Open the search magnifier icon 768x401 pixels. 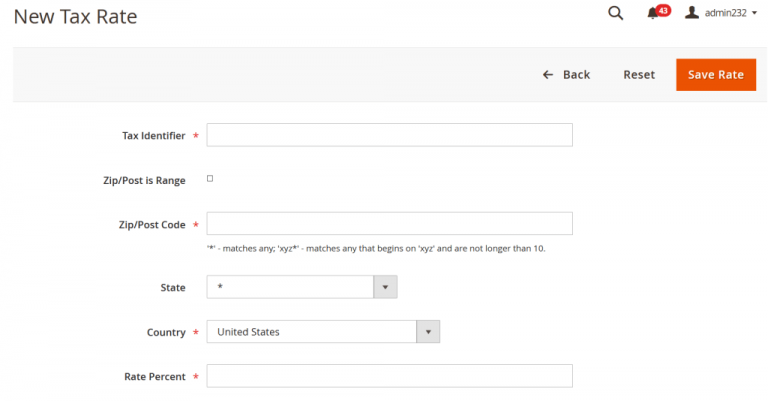click(615, 13)
